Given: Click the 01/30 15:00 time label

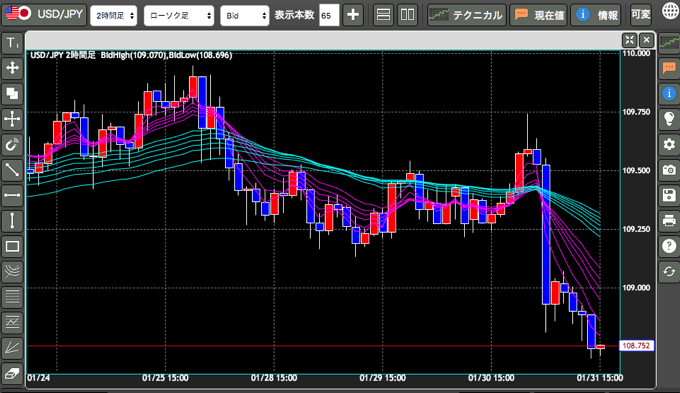Looking at the screenshot, I should pos(491,378).
